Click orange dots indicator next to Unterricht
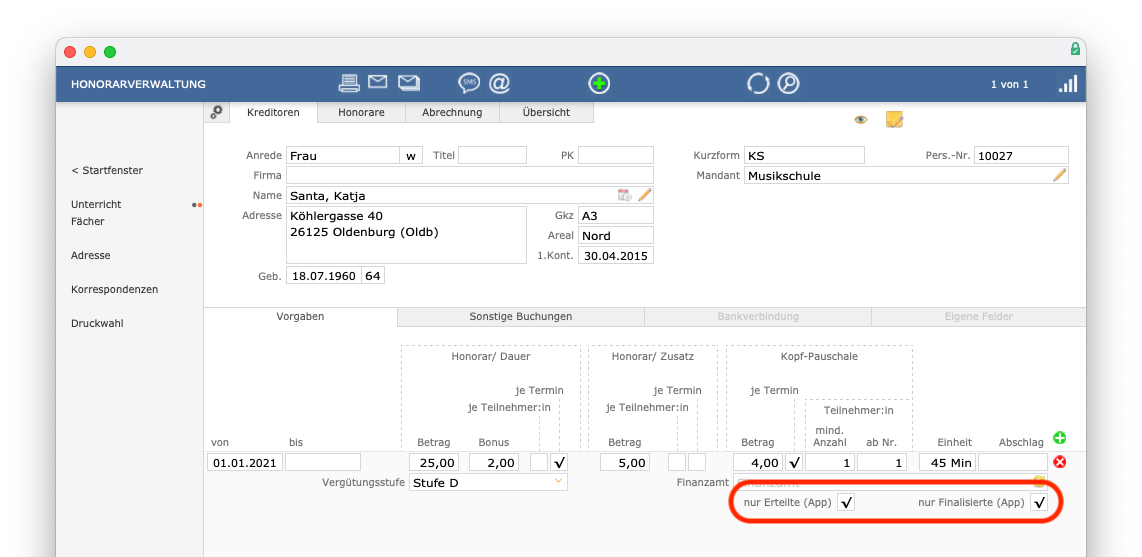Image resolution: width=1142 pixels, height=557 pixels. pos(197,205)
